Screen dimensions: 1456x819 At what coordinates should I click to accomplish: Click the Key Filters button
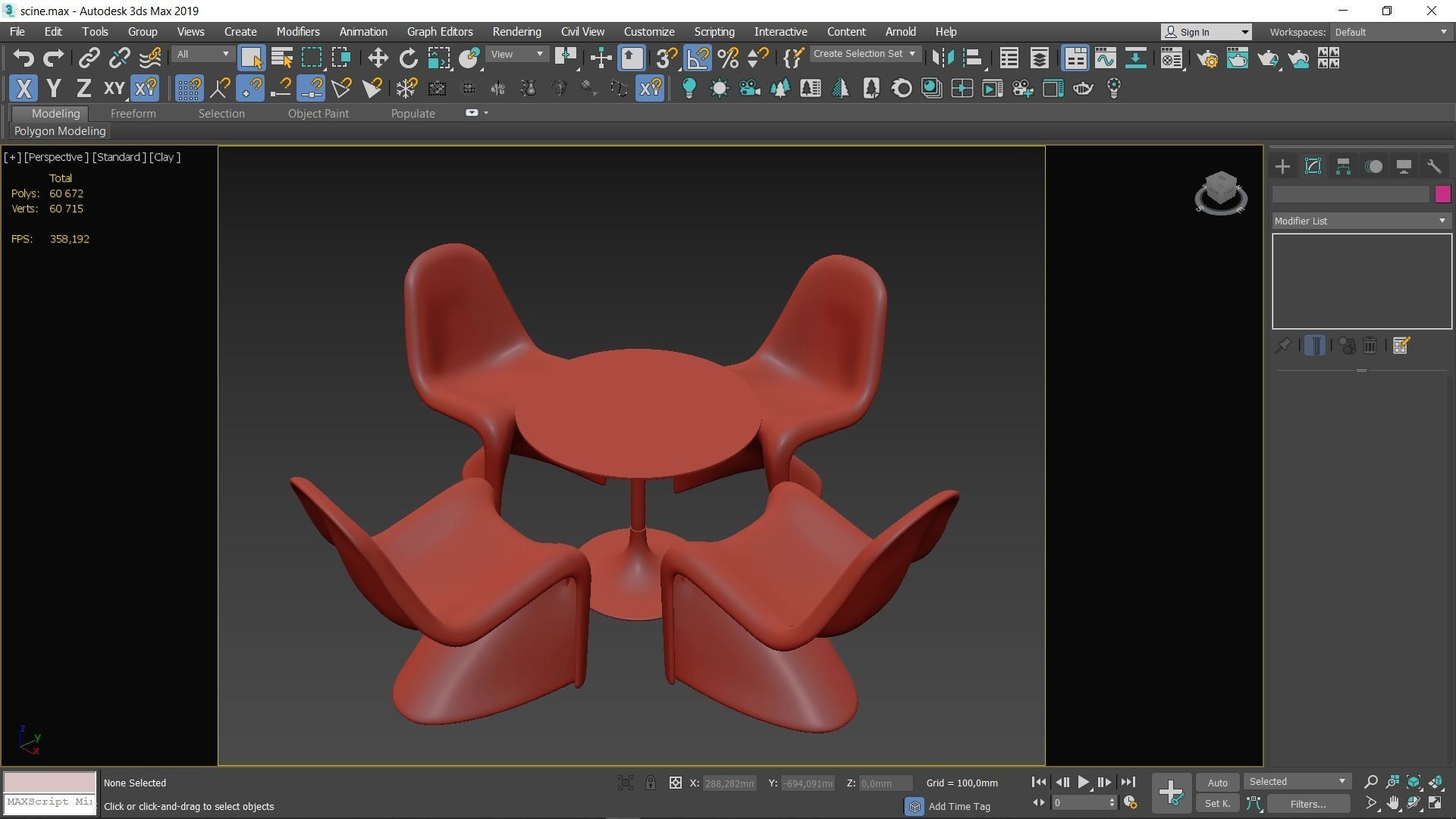pyautogui.click(x=1307, y=804)
